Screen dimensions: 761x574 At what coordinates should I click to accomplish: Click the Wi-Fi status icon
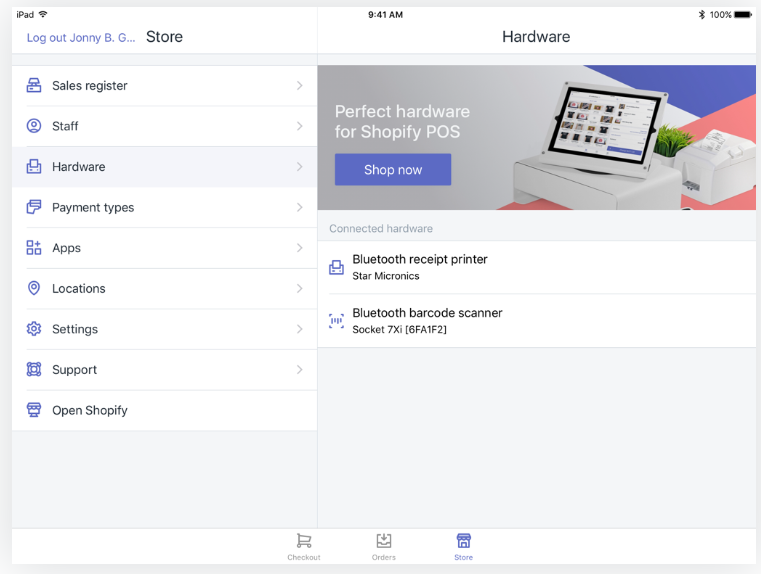pyautogui.click(x=43, y=14)
